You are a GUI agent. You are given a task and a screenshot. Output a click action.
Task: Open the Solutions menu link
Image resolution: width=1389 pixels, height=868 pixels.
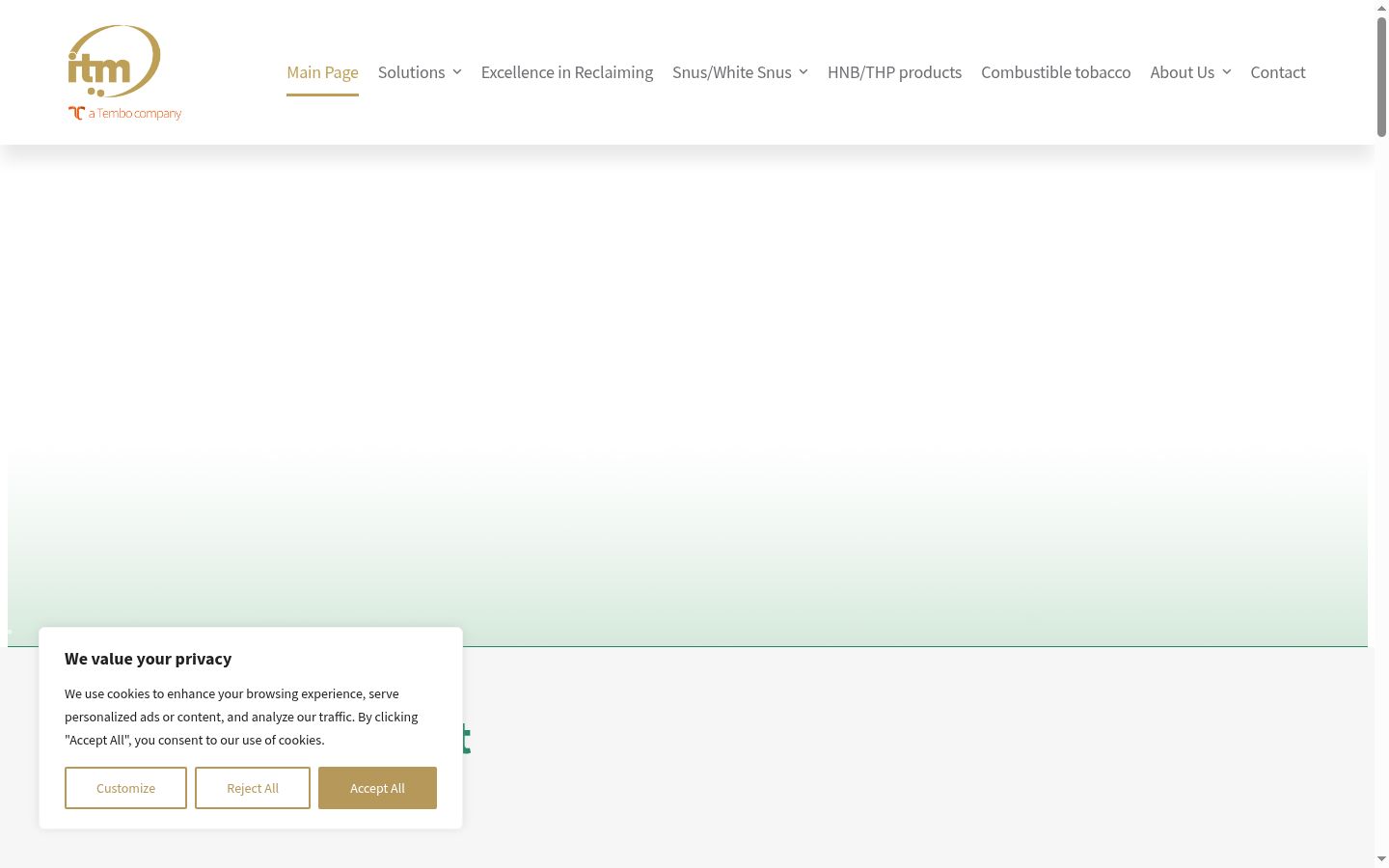[411, 72]
